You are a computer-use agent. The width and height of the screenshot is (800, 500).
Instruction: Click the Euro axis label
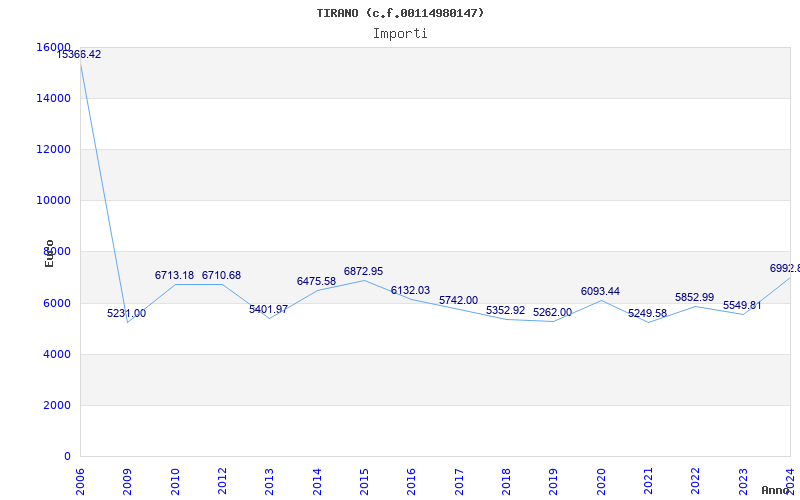(49, 253)
